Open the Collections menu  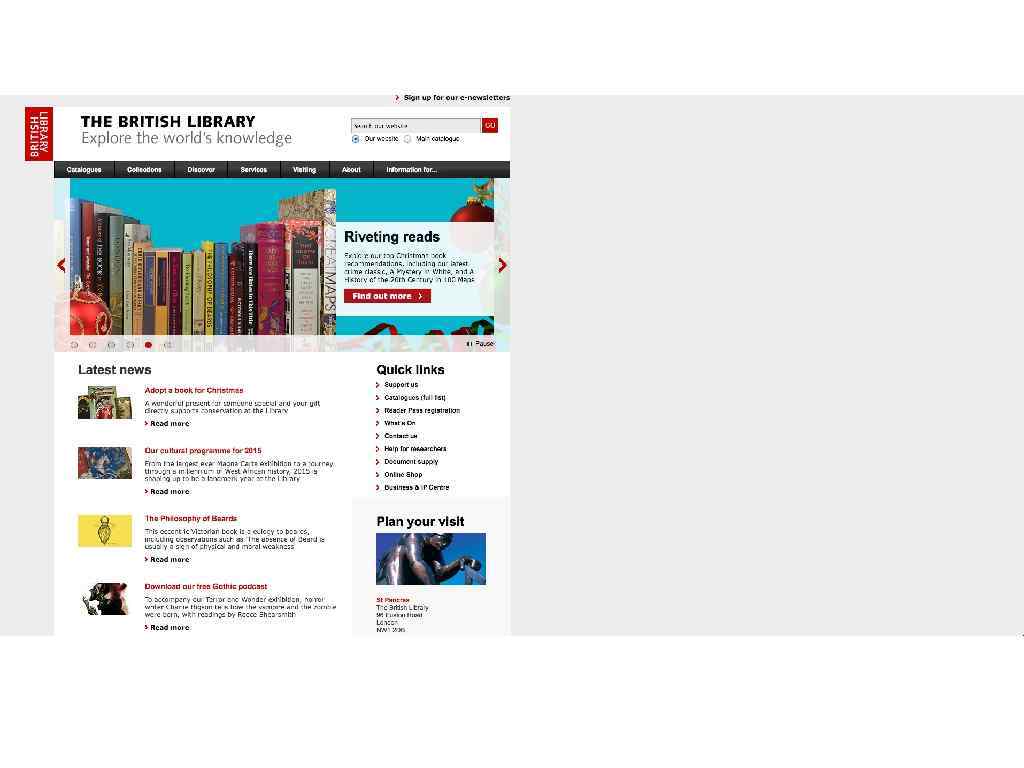tap(144, 170)
